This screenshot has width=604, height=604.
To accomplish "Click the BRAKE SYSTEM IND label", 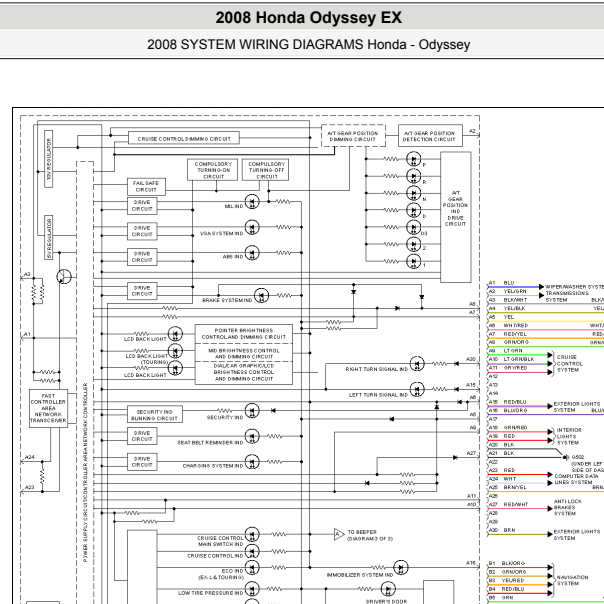I will click(227, 300).
